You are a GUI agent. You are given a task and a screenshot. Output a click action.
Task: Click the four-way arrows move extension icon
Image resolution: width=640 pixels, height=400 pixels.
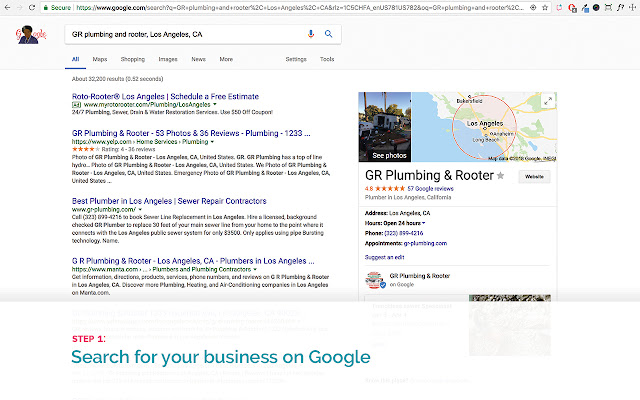[633, 7]
